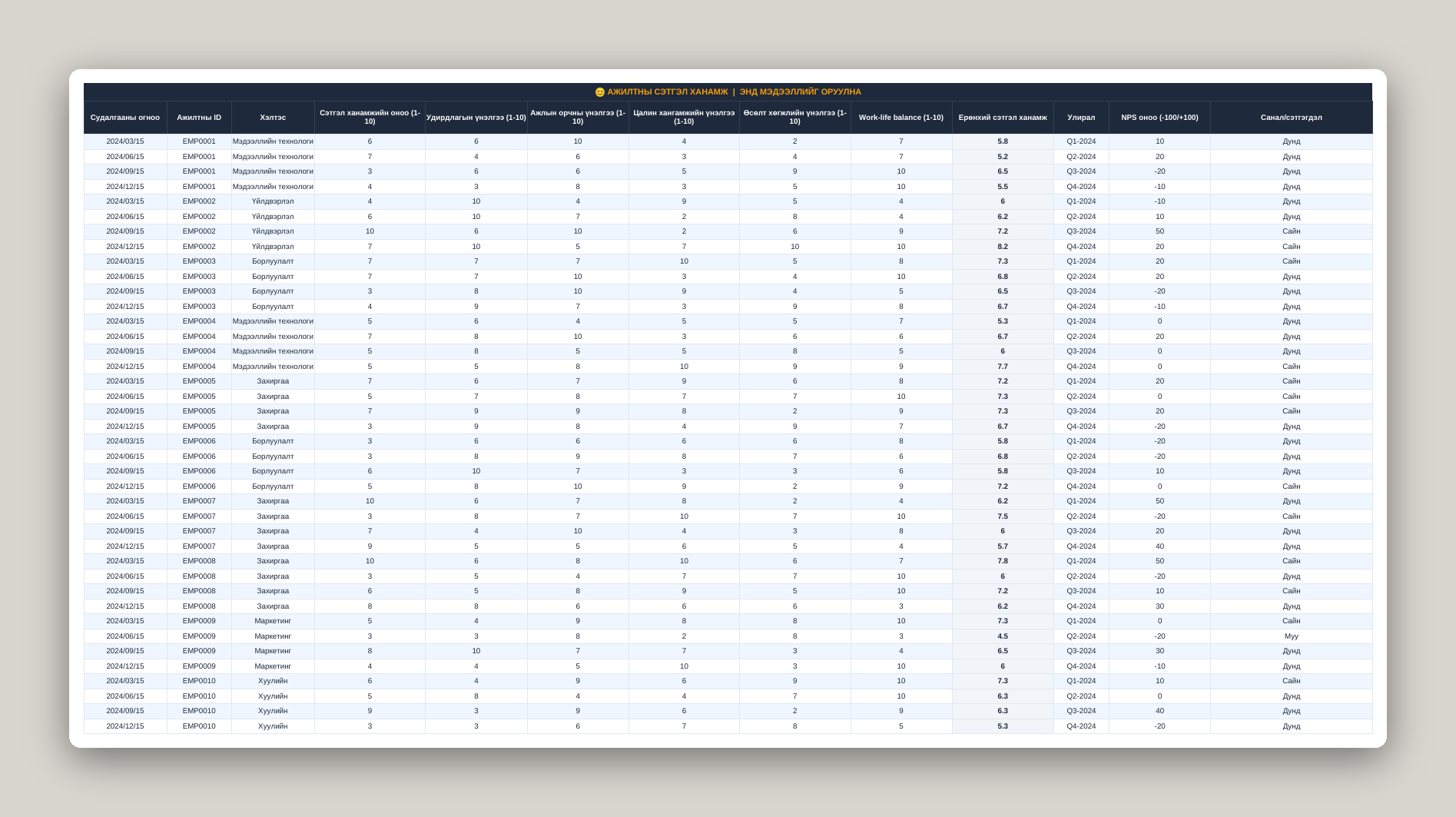The image size is (1456, 817).
Task: Select Q2-2024 in EMP0006's row
Action: pos(1081,457)
